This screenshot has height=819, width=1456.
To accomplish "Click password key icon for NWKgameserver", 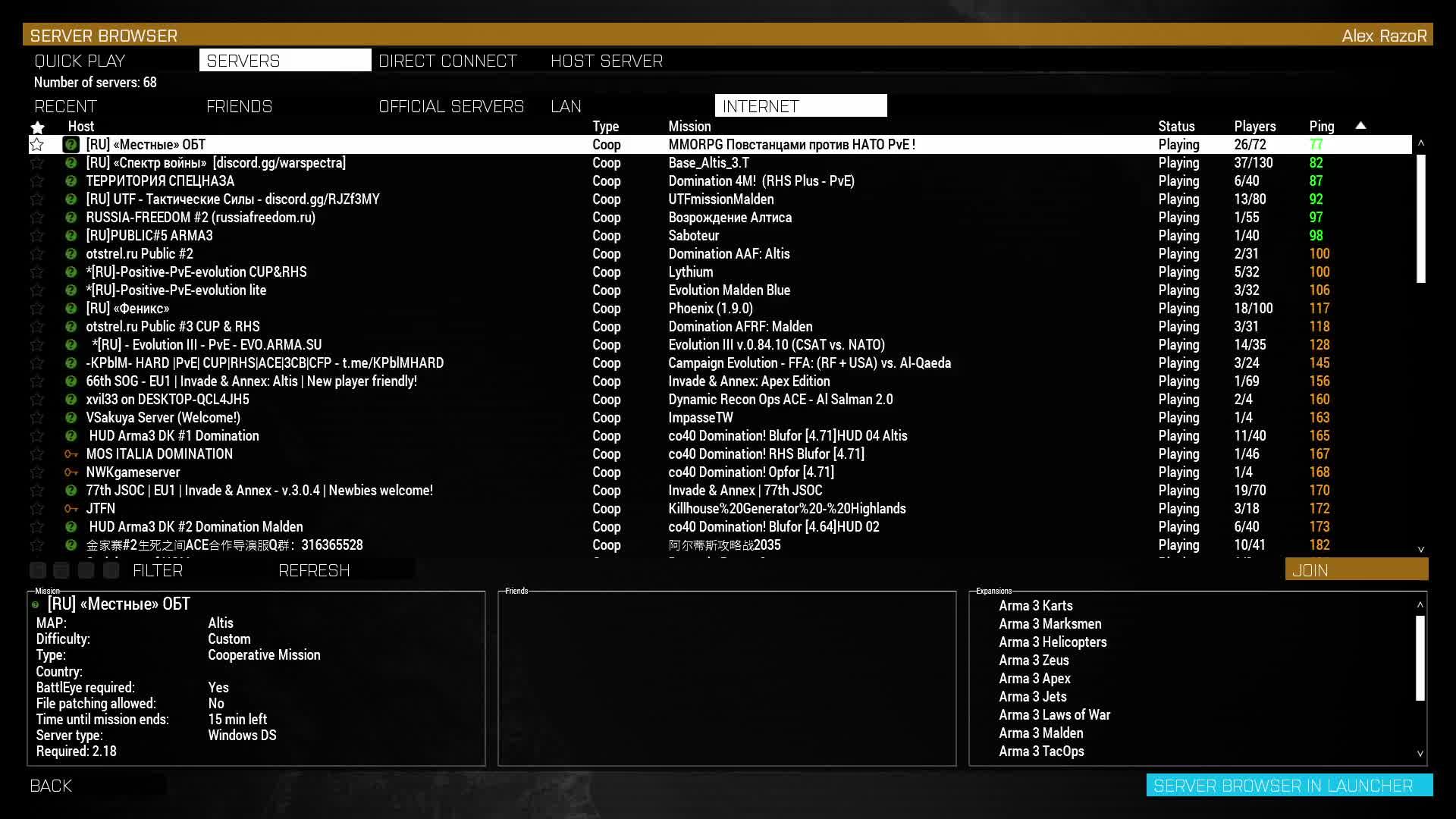I will tap(71, 472).
